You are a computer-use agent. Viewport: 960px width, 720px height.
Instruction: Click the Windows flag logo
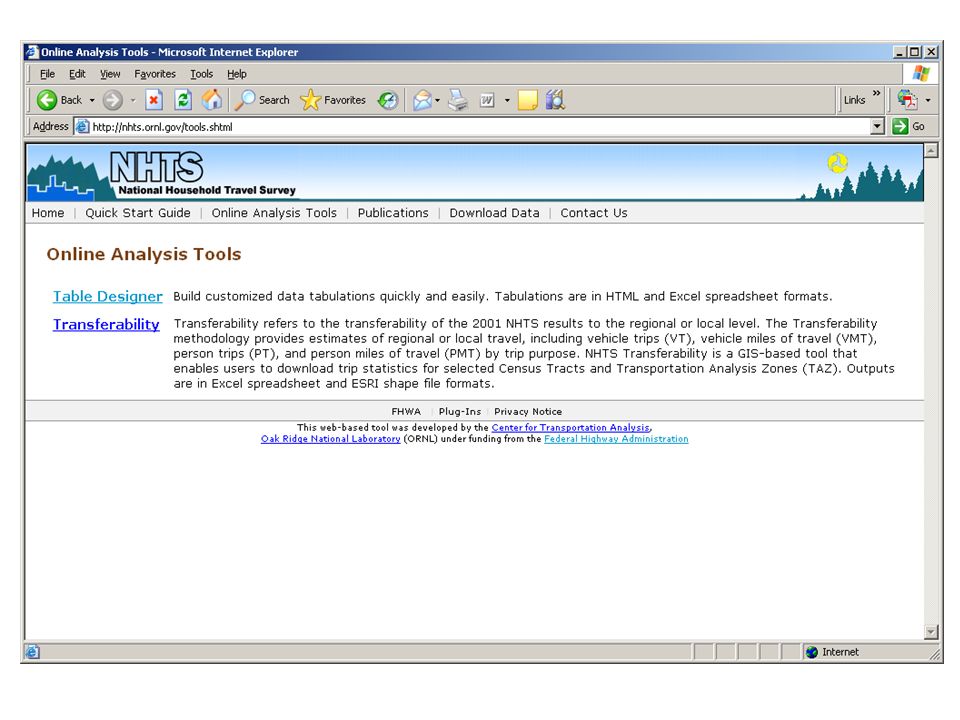920,73
